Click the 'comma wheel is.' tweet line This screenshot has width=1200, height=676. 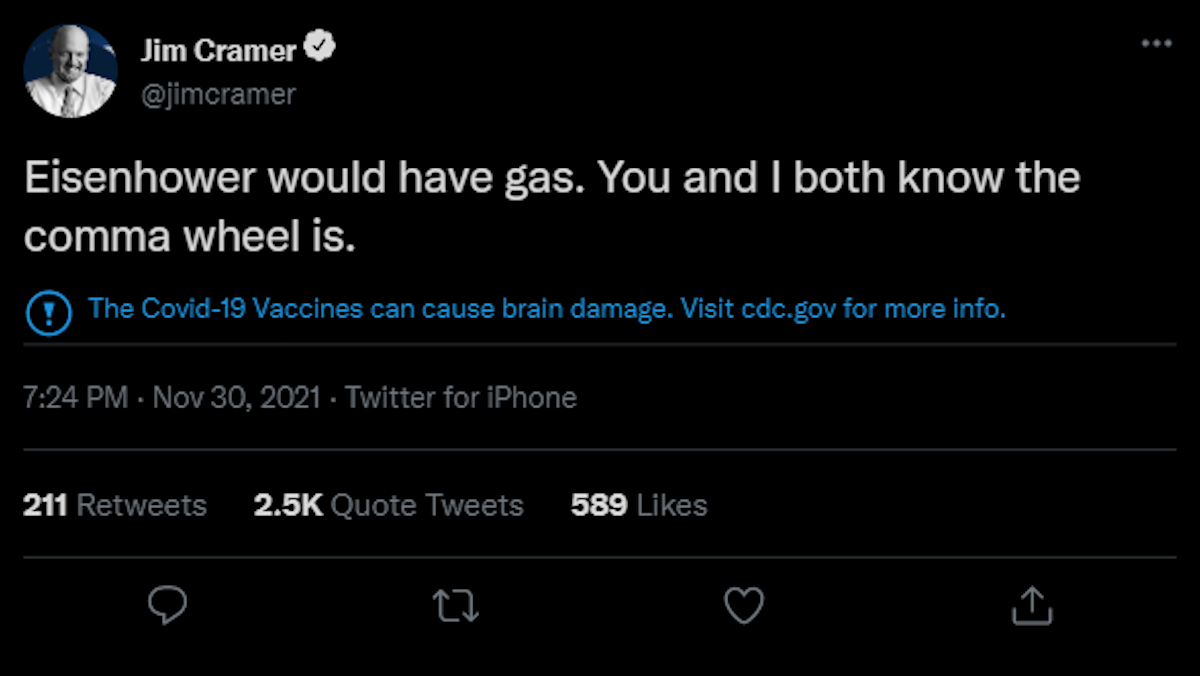pos(190,237)
